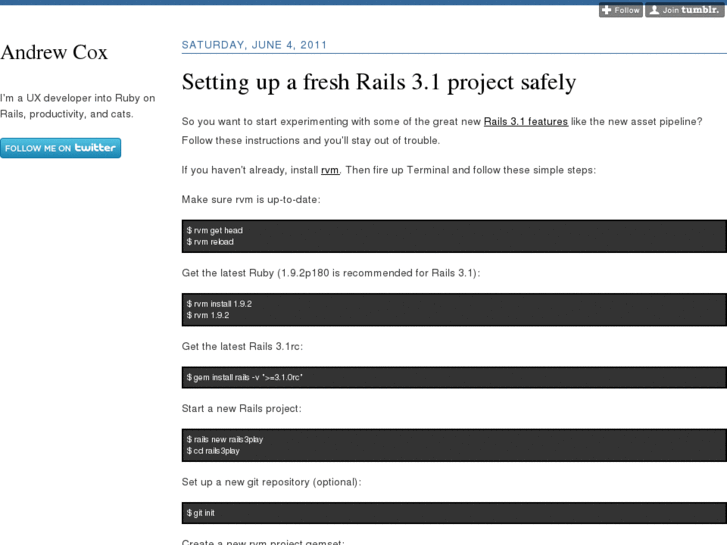The width and height of the screenshot is (727, 545).
Task: Click the 'gem install rails' code block
Action: click(453, 377)
